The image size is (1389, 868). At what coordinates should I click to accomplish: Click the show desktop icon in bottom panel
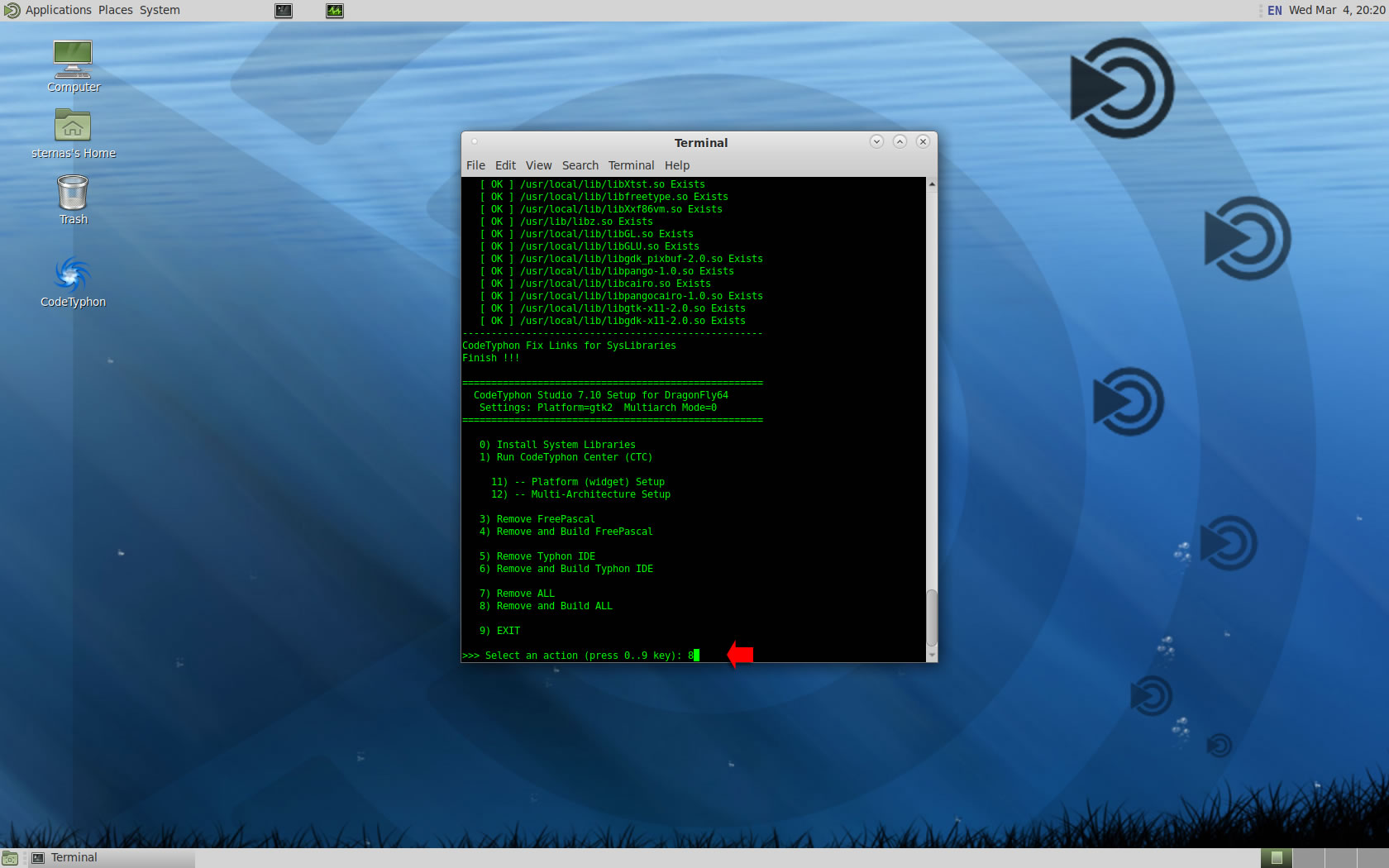coord(10,858)
